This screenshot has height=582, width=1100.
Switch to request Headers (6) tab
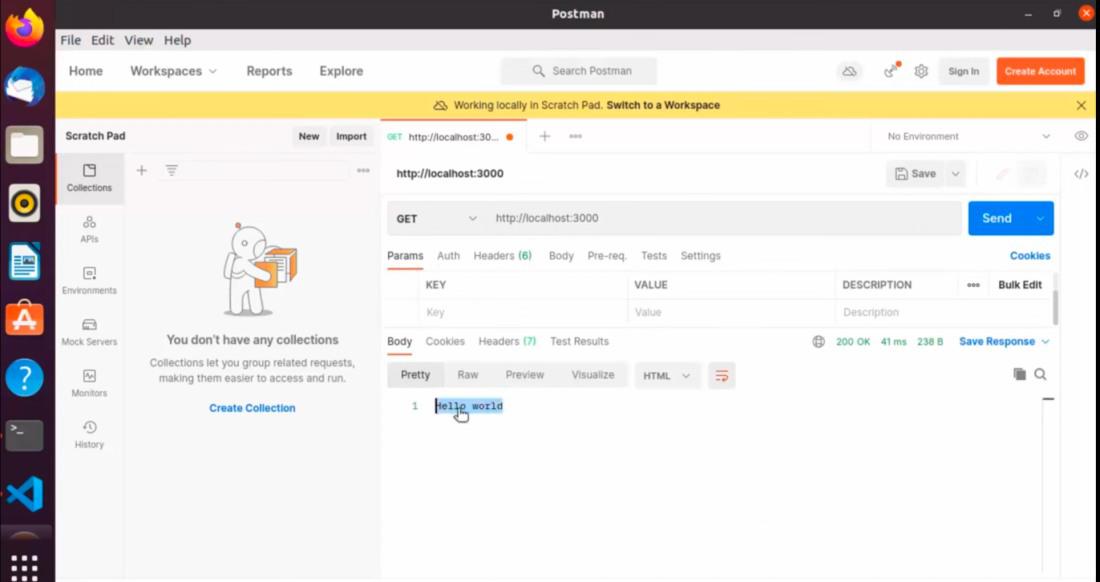point(502,256)
